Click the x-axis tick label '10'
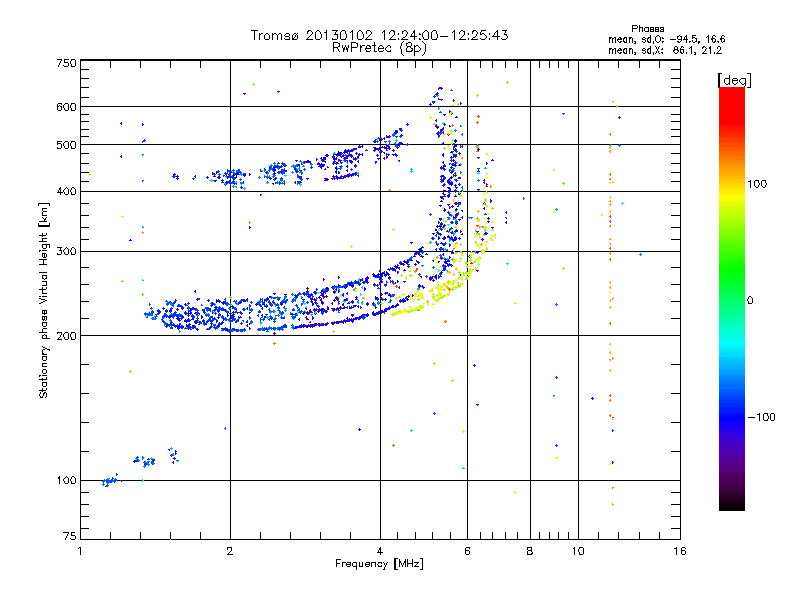800x600 pixels. click(x=578, y=551)
